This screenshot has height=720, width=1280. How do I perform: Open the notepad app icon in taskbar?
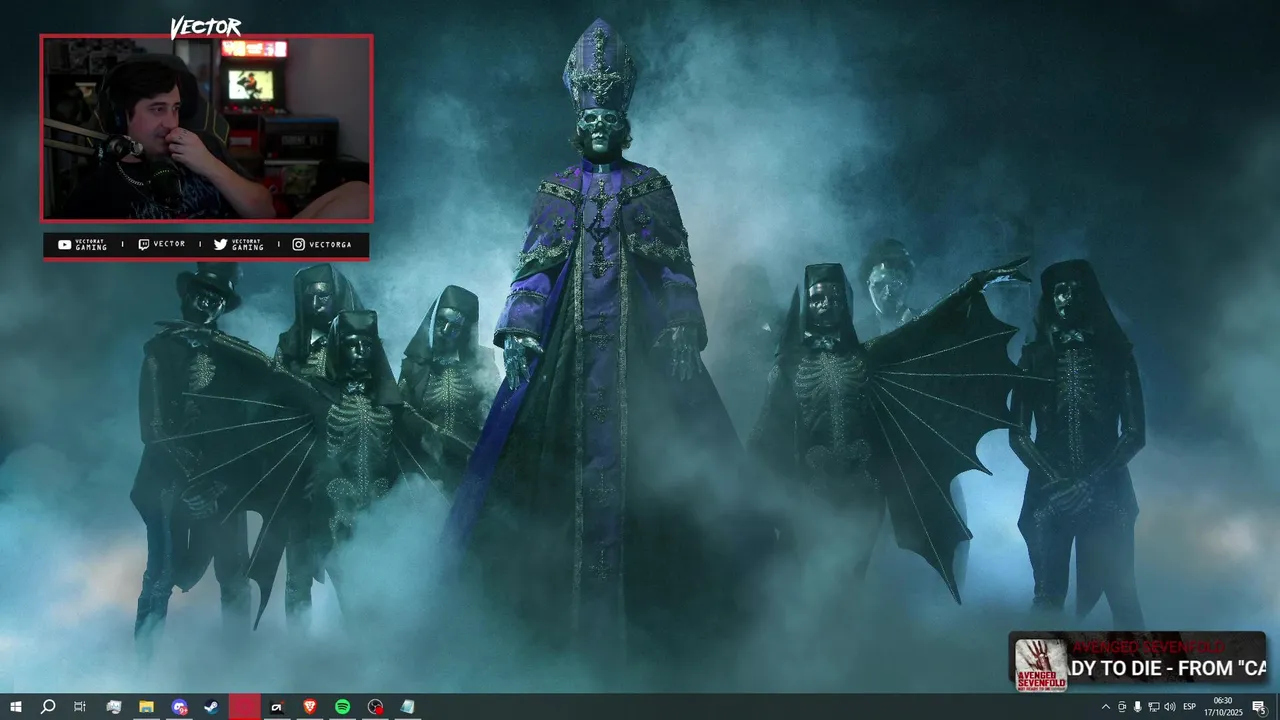pos(407,707)
